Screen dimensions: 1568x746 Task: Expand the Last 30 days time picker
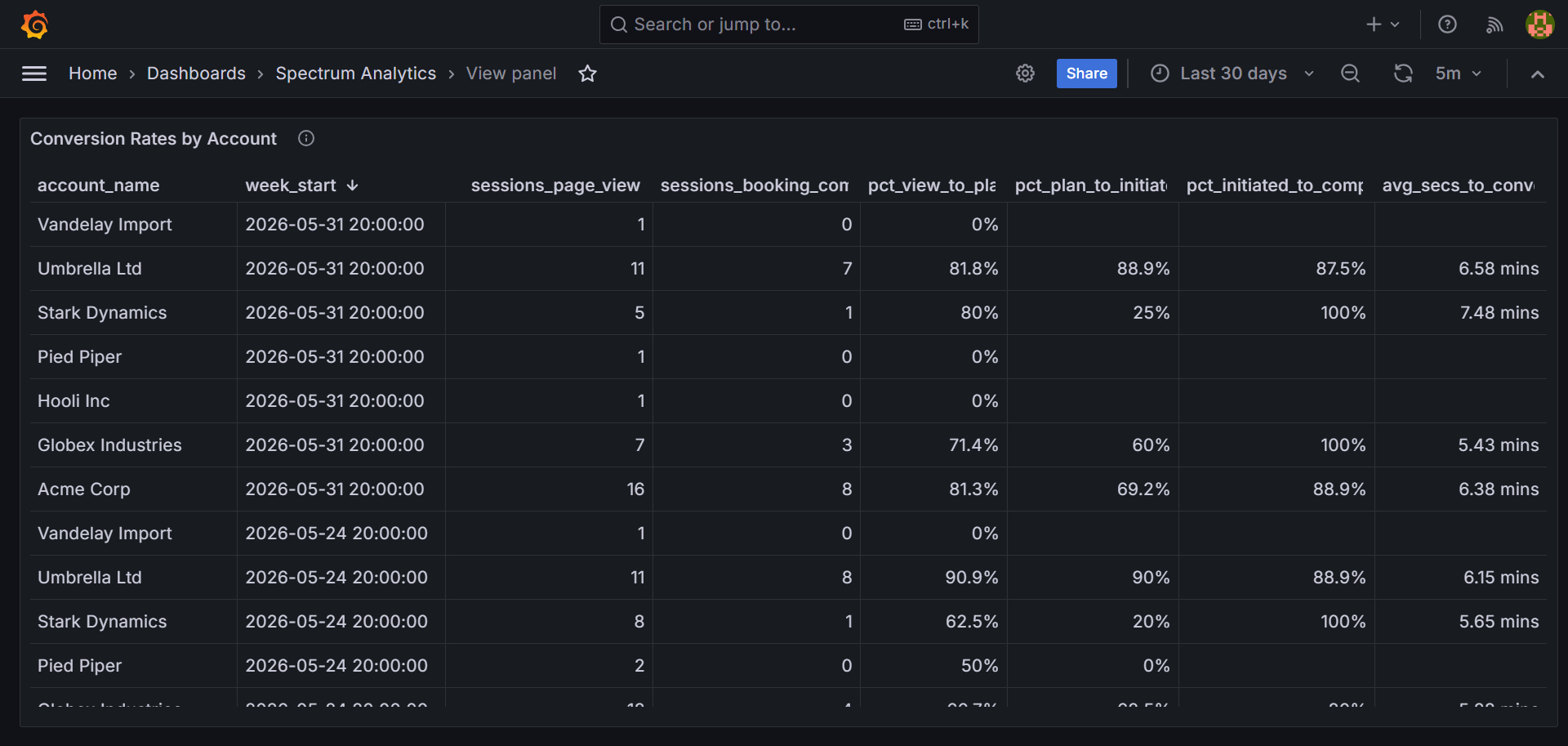tap(1232, 74)
